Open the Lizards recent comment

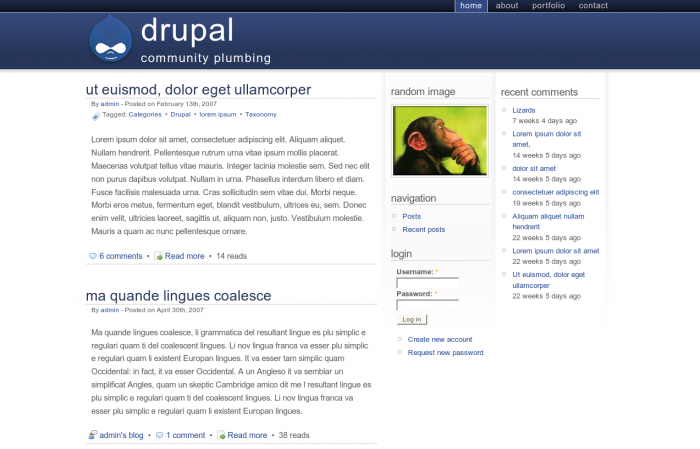pos(523,110)
